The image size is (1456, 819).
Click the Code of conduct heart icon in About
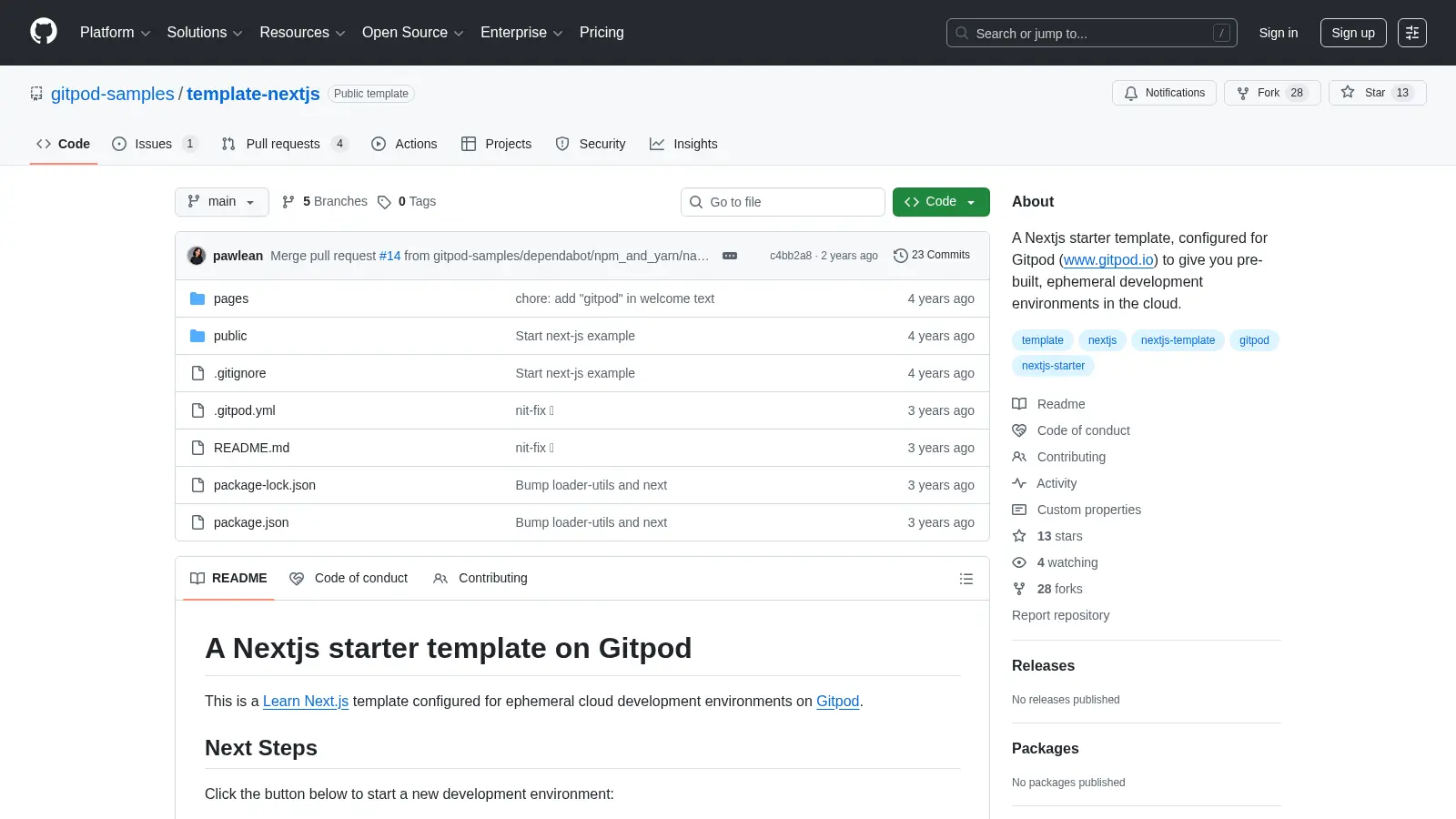(x=1019, y=430)
